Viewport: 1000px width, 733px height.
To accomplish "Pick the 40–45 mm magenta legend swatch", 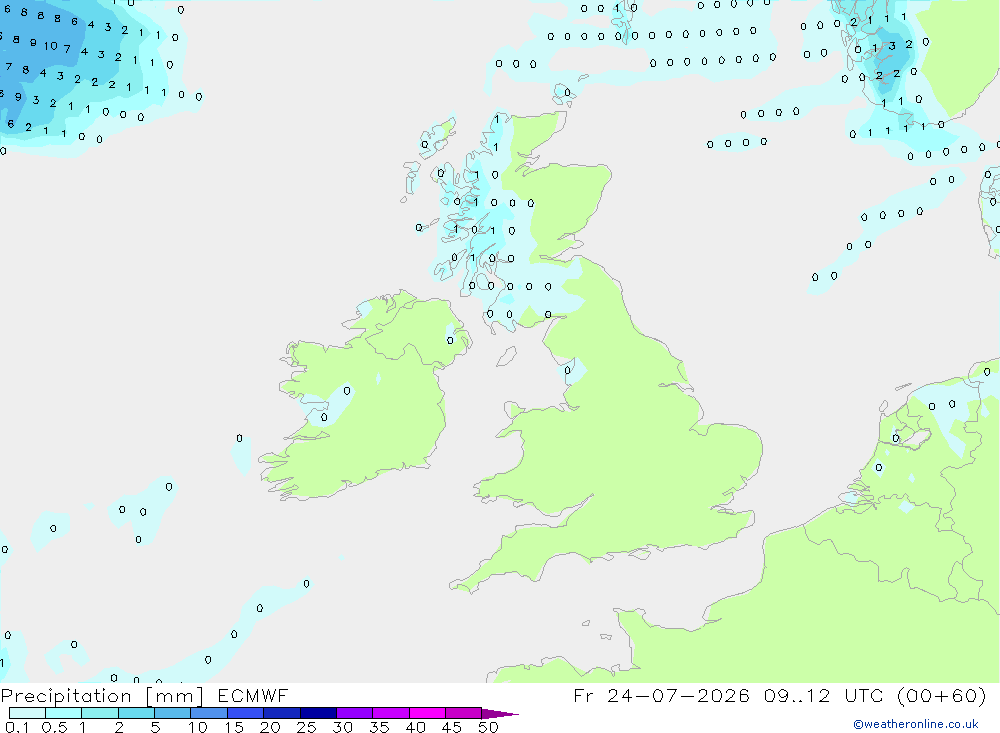I will click(x=427, y=713).
